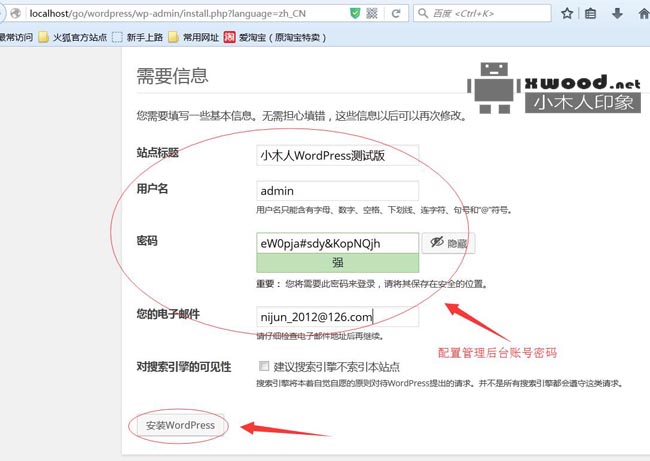Open the downloads arrow icon
This screenshot has width=650, height=461.
[617, 14]
